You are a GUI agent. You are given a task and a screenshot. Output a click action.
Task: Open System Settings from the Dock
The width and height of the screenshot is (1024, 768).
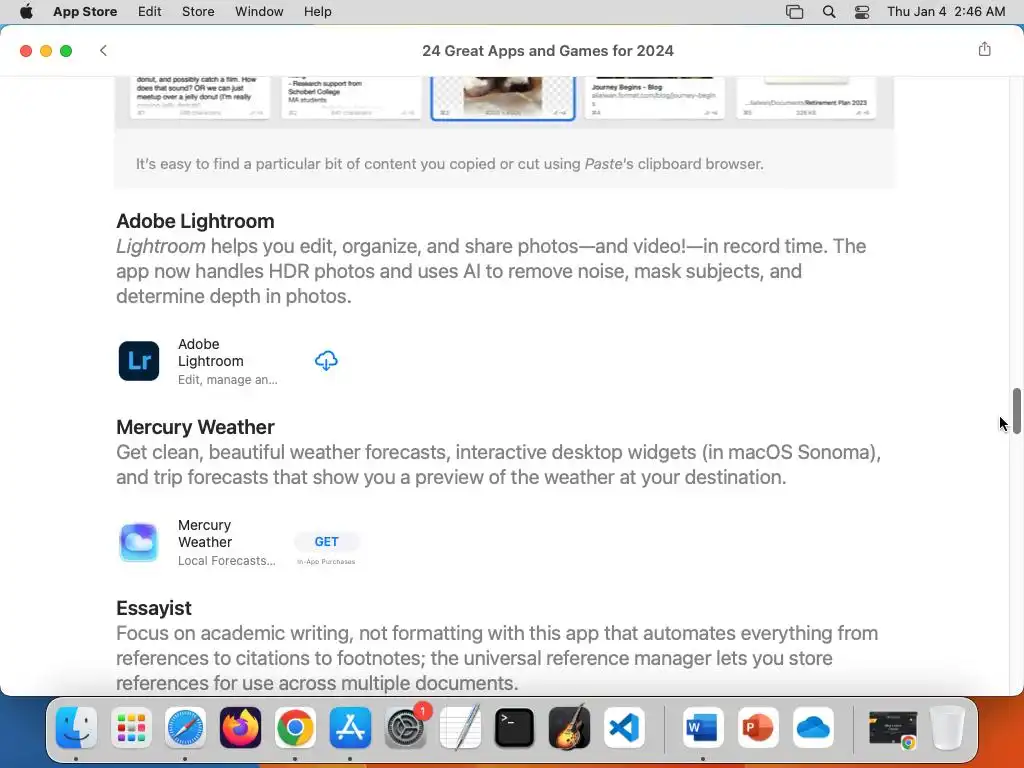point(406,728)
